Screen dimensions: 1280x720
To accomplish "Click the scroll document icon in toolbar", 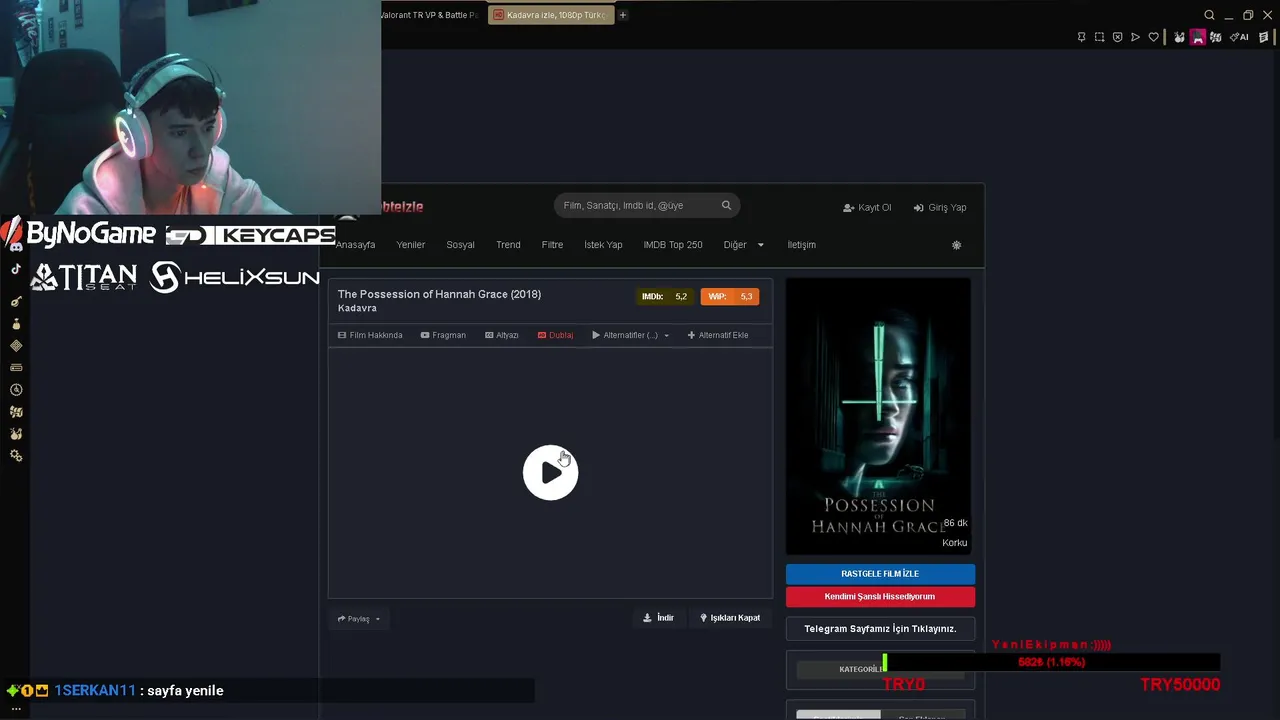I will (x=1264, y=37).
